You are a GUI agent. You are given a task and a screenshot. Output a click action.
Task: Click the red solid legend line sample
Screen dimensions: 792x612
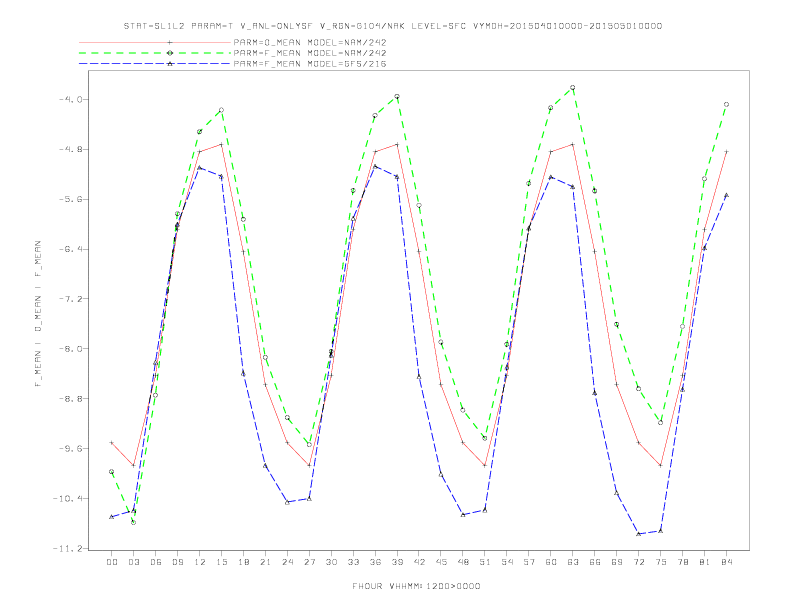155,42
